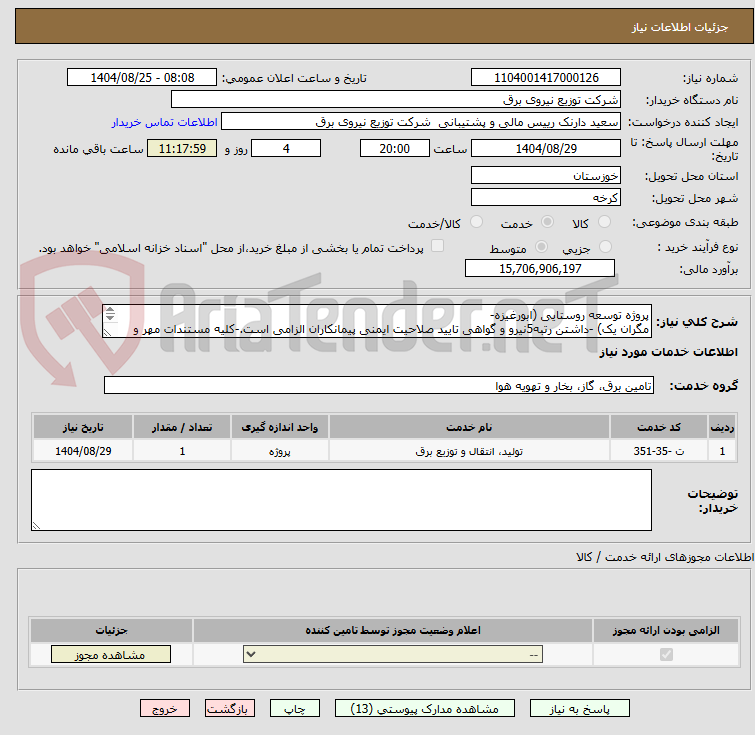Click the resize handle of buyer notes box
Image resolution: width=755 pixels, height=735 pixels.
click(36, 526)
